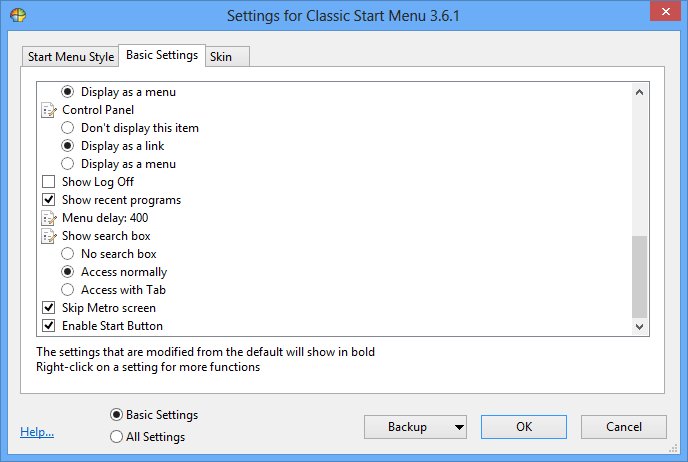Click the scroll down arrow of settings list
The image size is (688, 462).
[x=639, y=326]
